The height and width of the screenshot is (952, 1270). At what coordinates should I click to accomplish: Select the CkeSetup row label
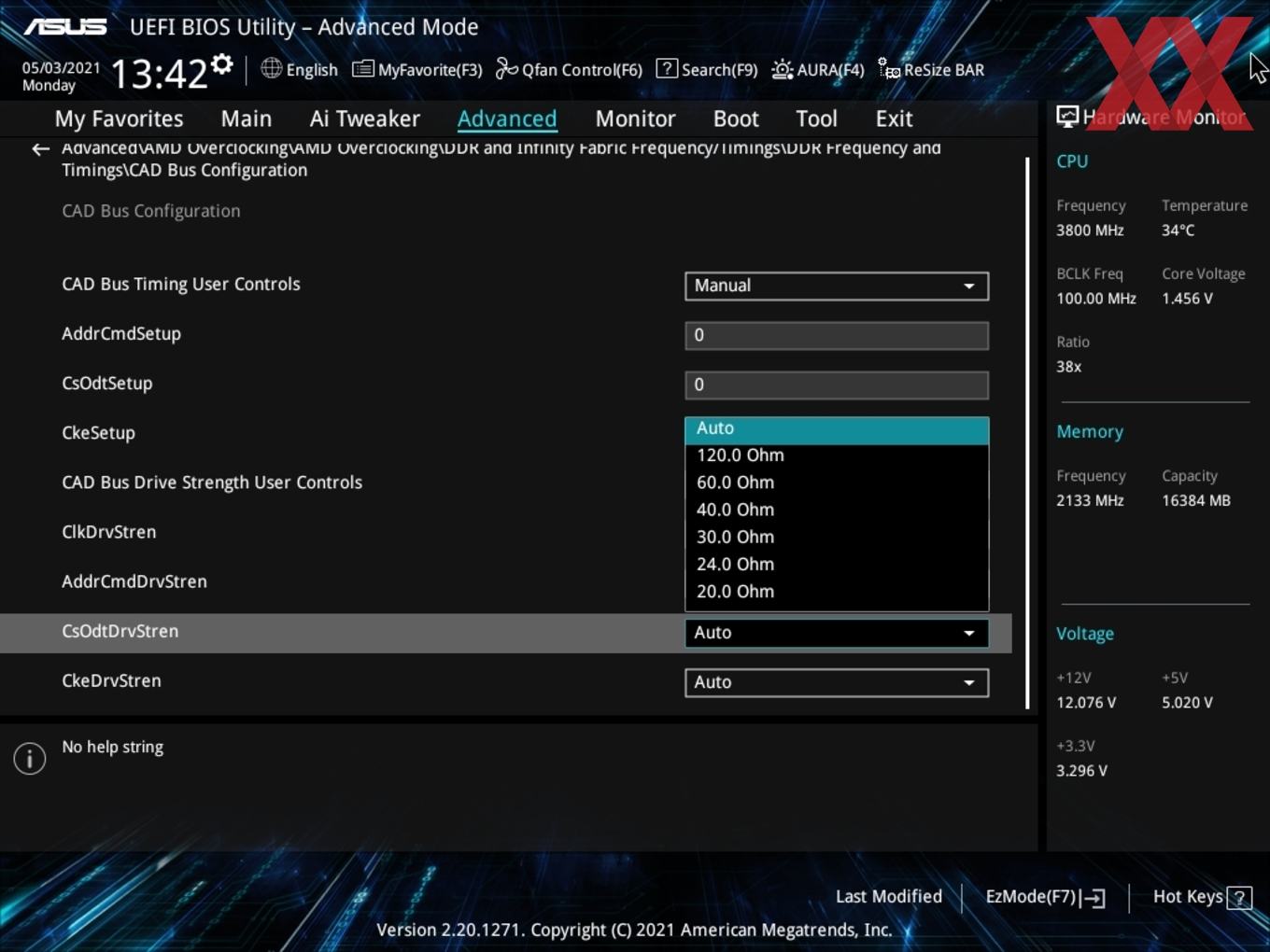(98, 433)
